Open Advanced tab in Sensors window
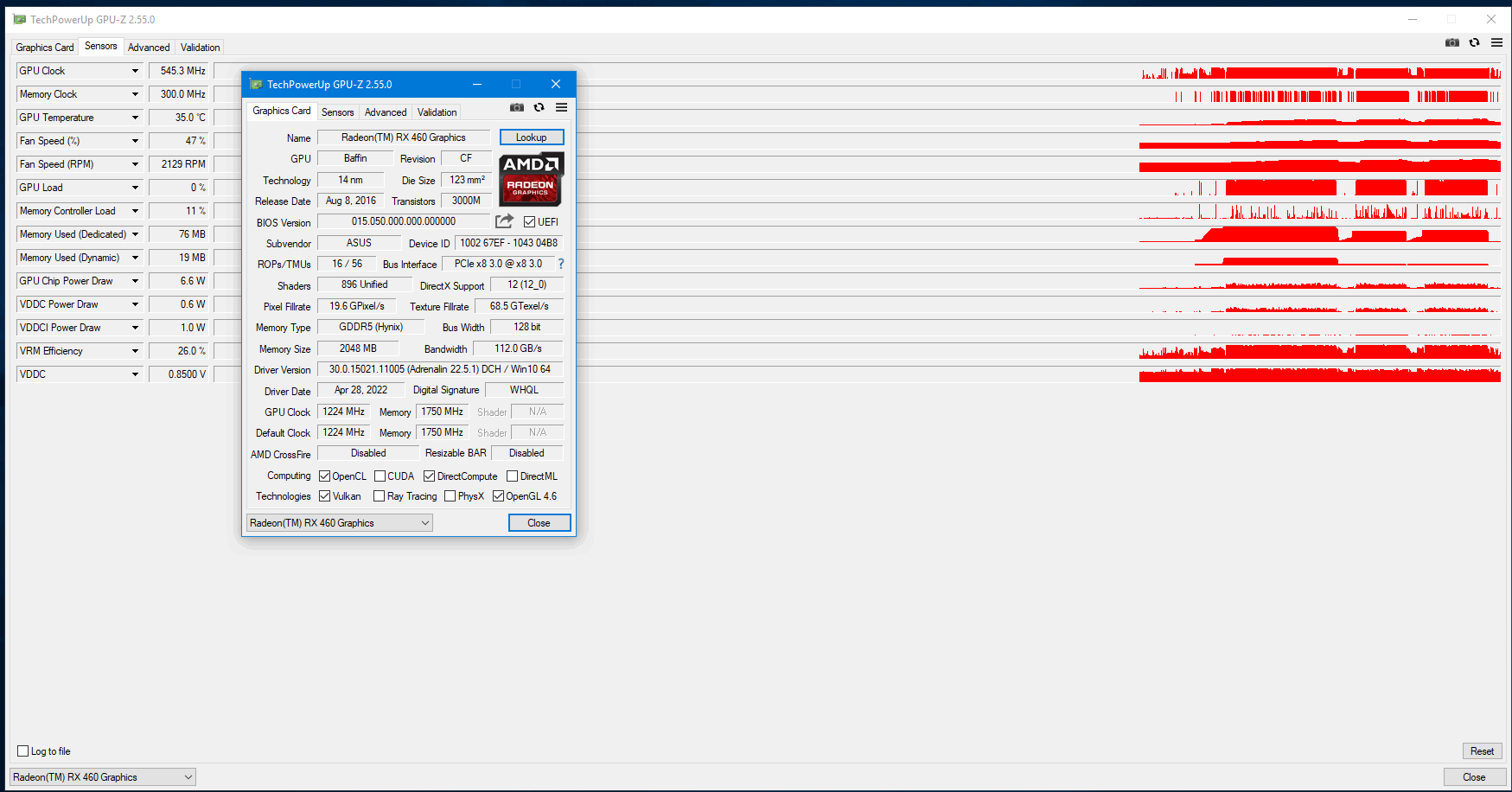 pos(149,48)
